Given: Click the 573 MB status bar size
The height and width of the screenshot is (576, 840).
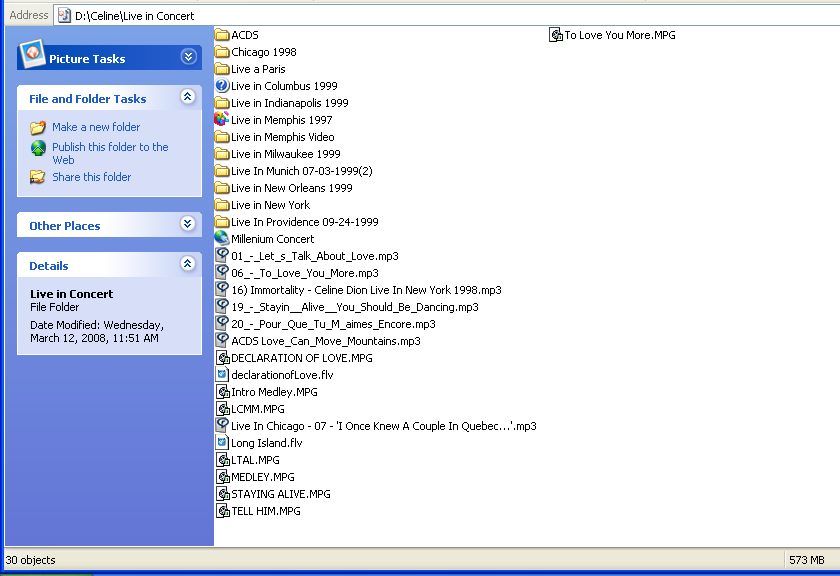Looking at the screenshot, I should pos(806,560).
